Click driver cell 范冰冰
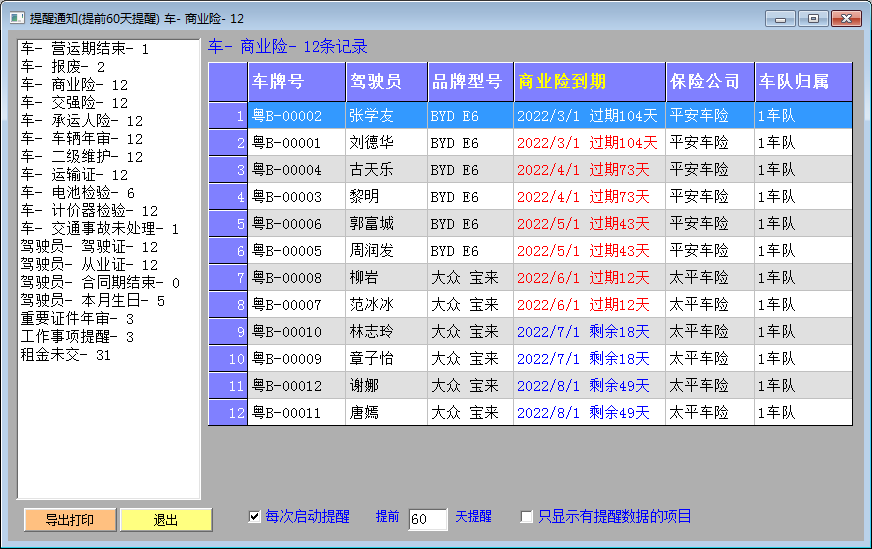This screenshot has width=872, height=549. coord(387,305)
